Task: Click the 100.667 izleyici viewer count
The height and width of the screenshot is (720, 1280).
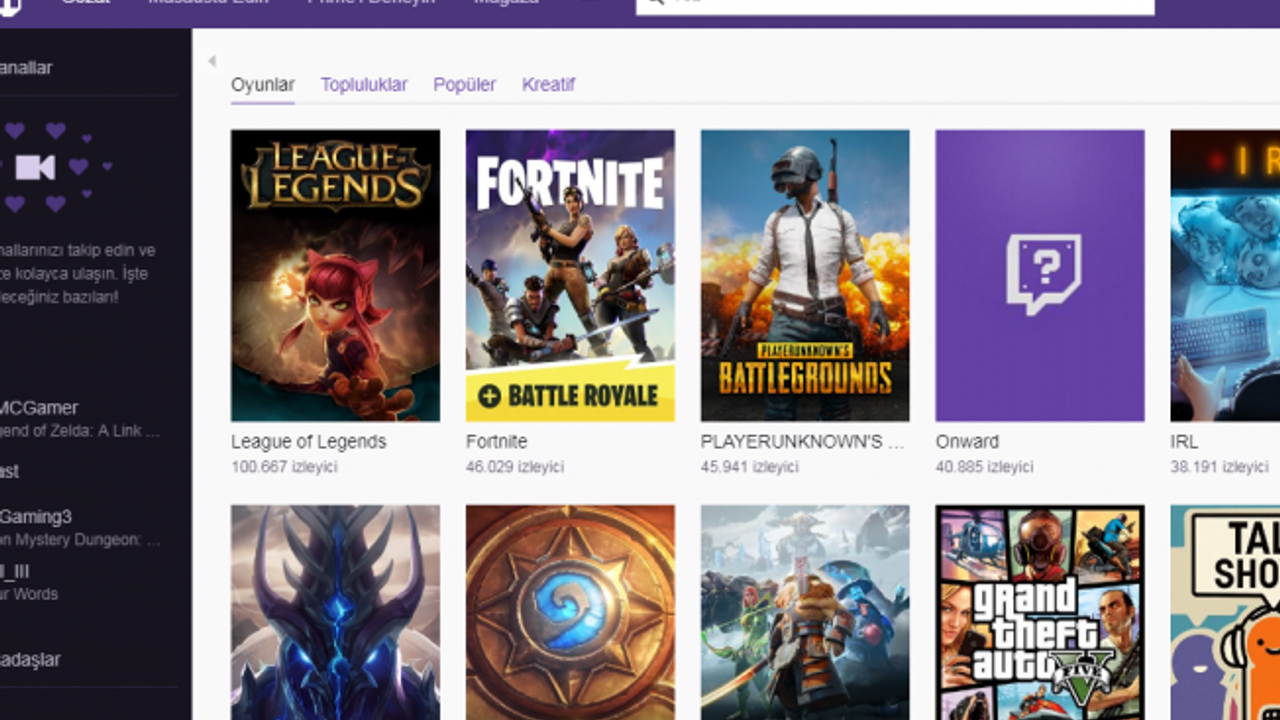Action: point(284,467)
